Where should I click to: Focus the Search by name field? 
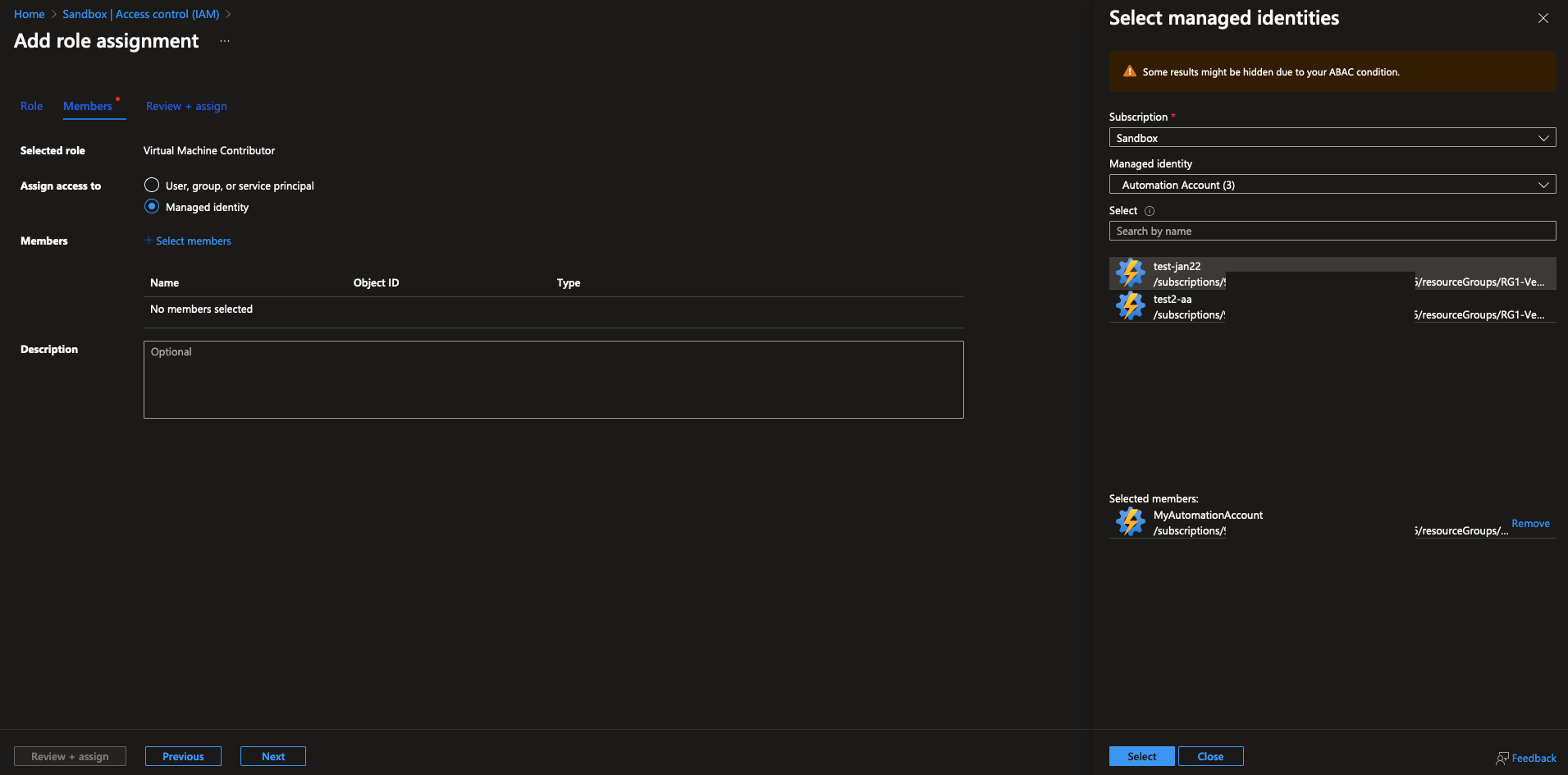[1333, 231]
